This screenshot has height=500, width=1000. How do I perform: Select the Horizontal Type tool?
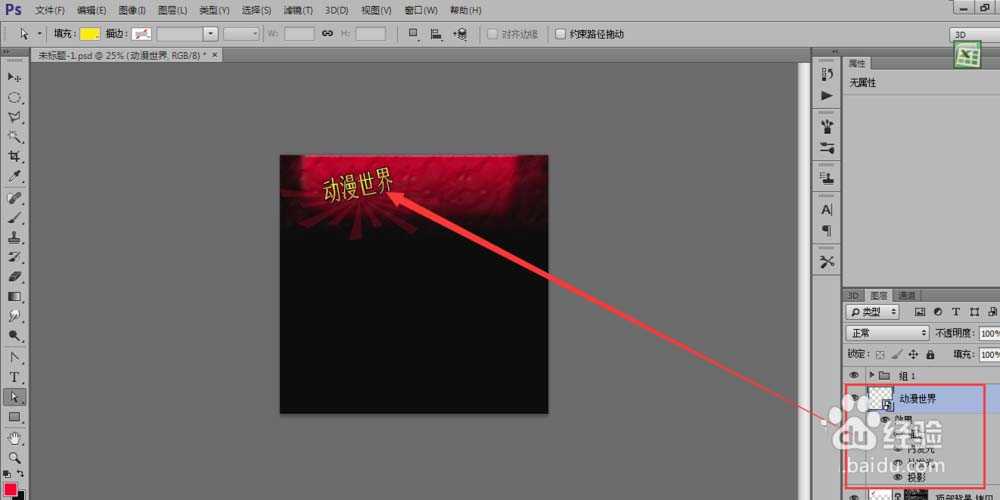[x=15, y=377]
